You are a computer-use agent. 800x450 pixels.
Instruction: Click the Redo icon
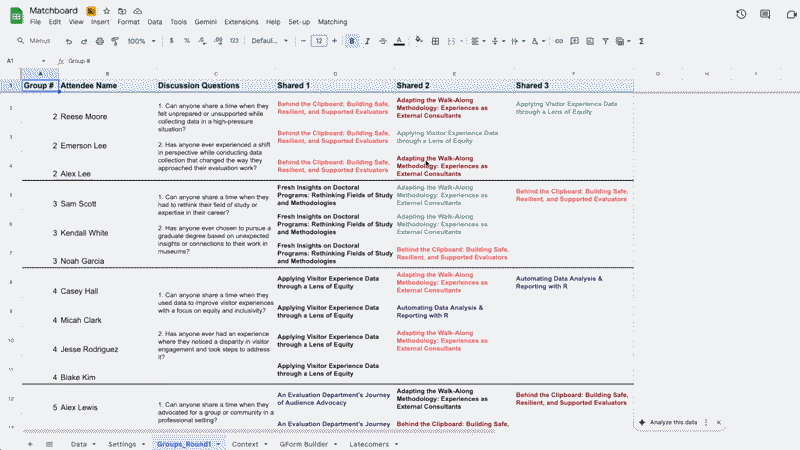[x=84, y=41]
